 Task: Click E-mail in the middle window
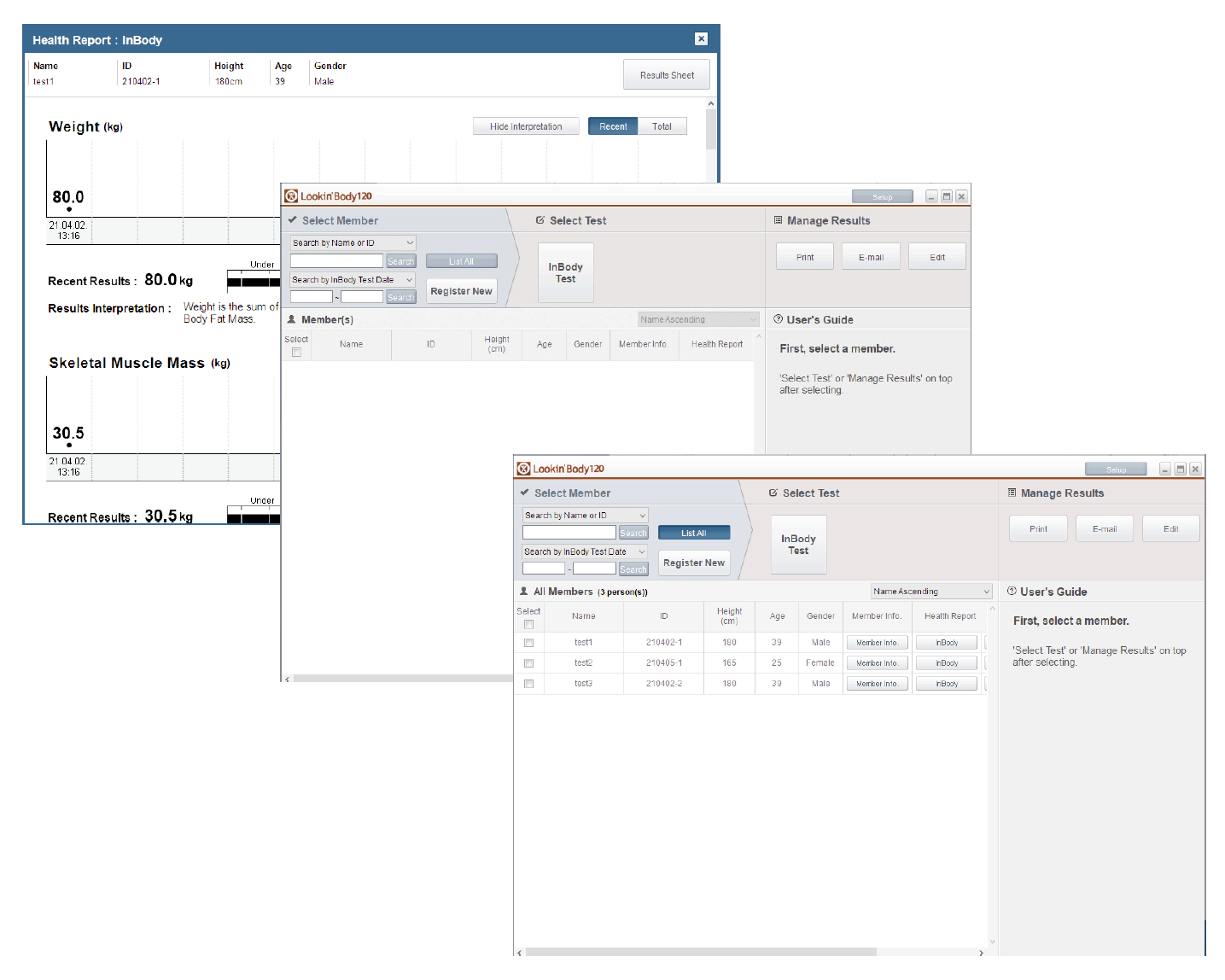pos(872,257)
